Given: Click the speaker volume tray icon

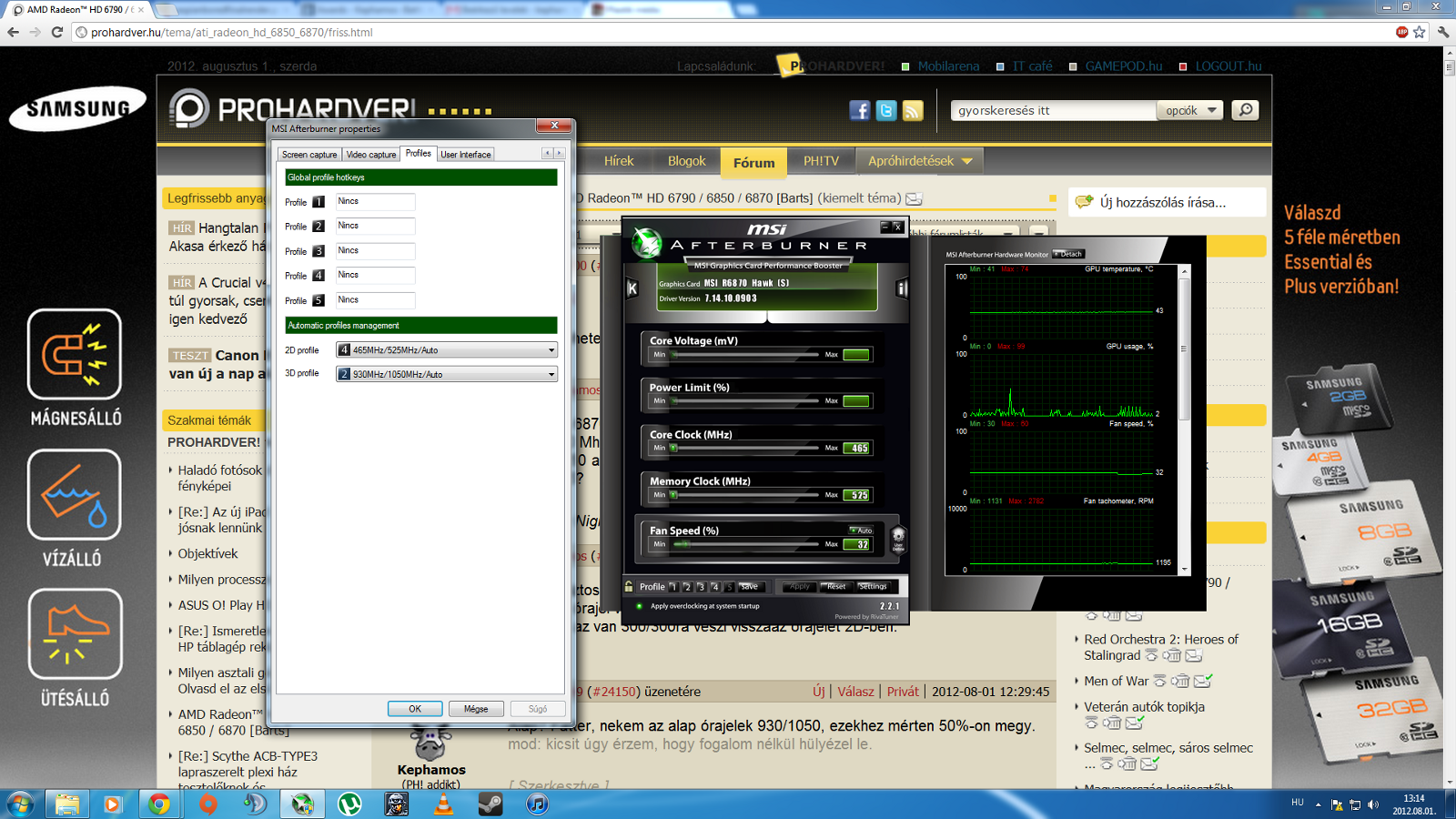Looking at the screenshot, I should click(x=1372, y=804).
